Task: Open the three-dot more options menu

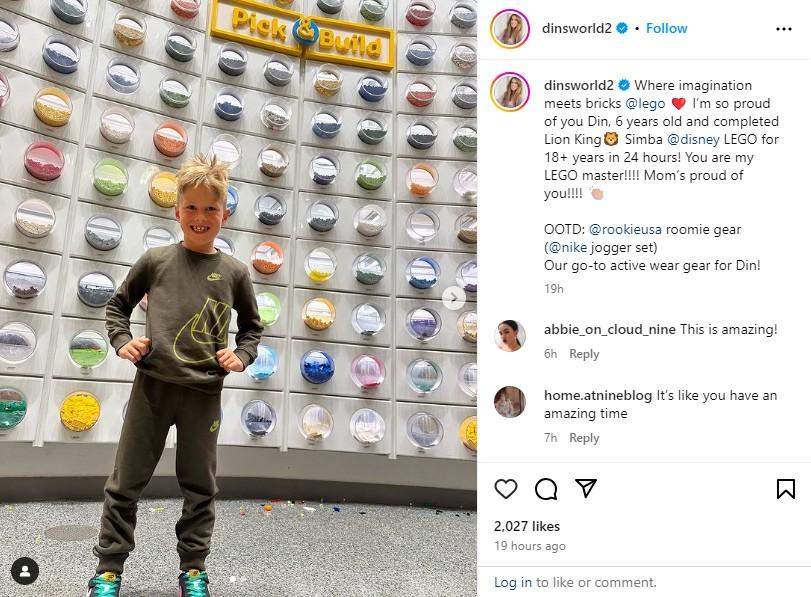Action: 784,29
